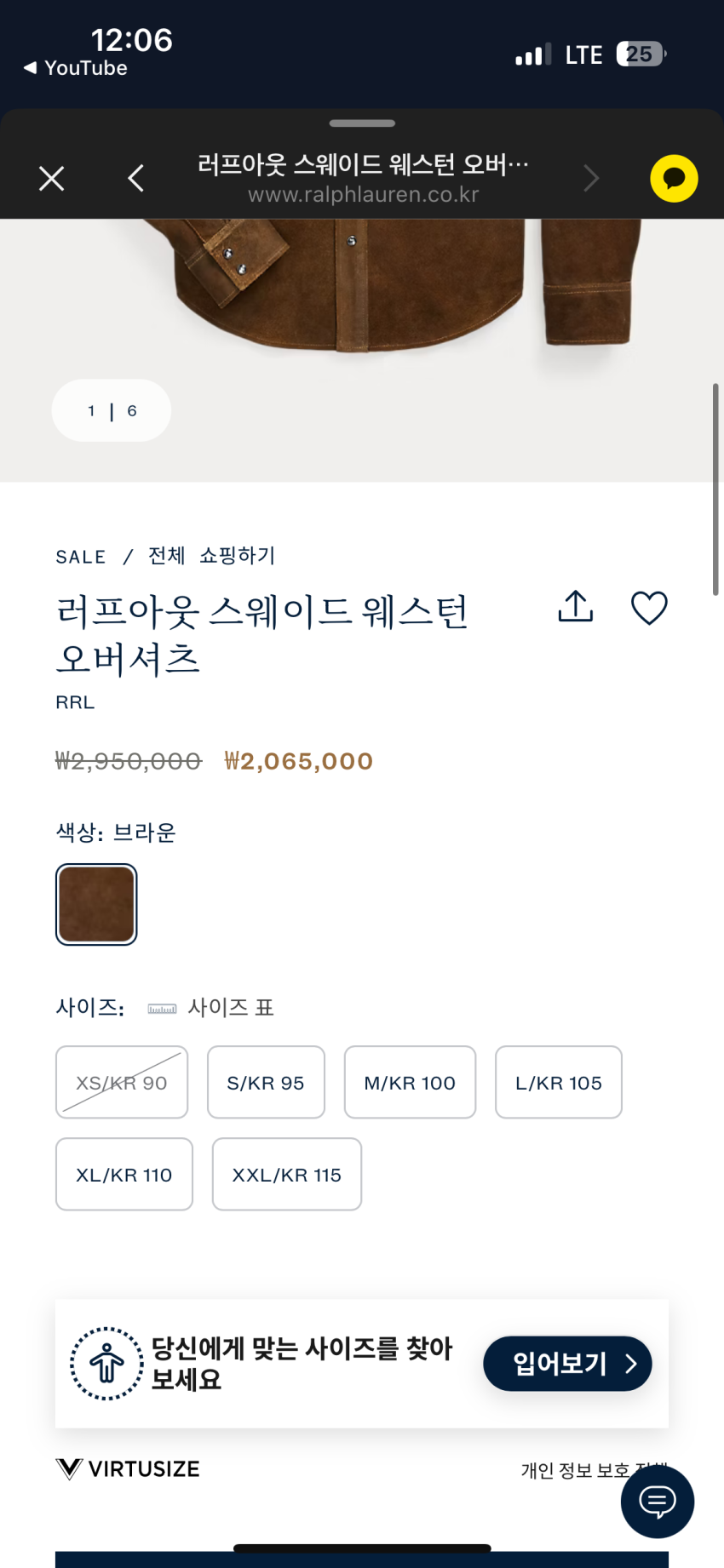This screenshot has height=1568, width=724.
Task: Select size S/KR 95
Action: point(266,1083)
